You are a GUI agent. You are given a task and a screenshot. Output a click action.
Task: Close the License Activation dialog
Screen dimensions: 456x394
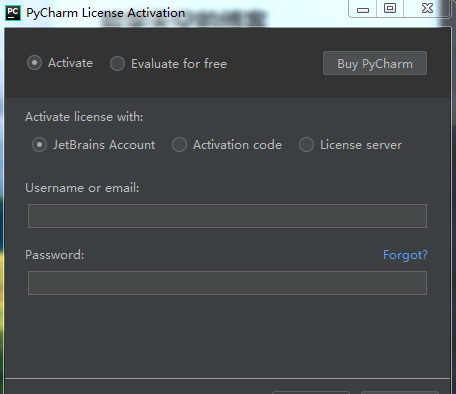pyautogui.click(x=427, y=8)
